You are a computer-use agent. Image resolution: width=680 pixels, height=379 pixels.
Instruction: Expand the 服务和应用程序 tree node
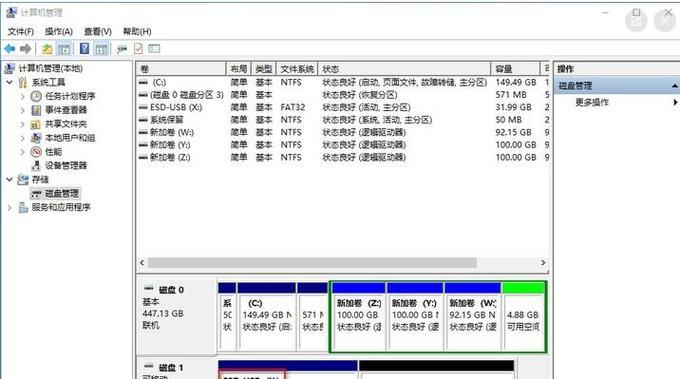click(x=10, y=208)
